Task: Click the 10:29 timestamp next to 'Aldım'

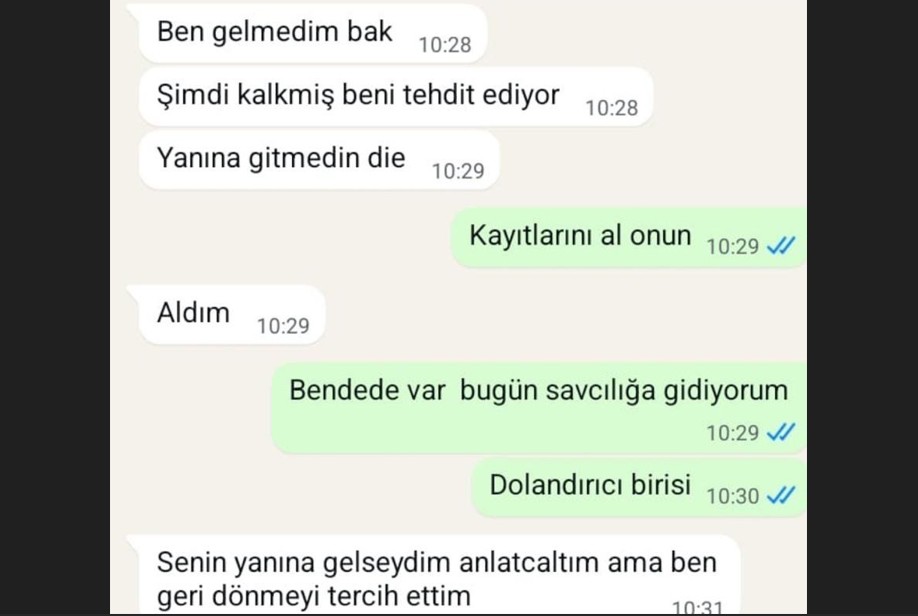Action: [283, 326]
